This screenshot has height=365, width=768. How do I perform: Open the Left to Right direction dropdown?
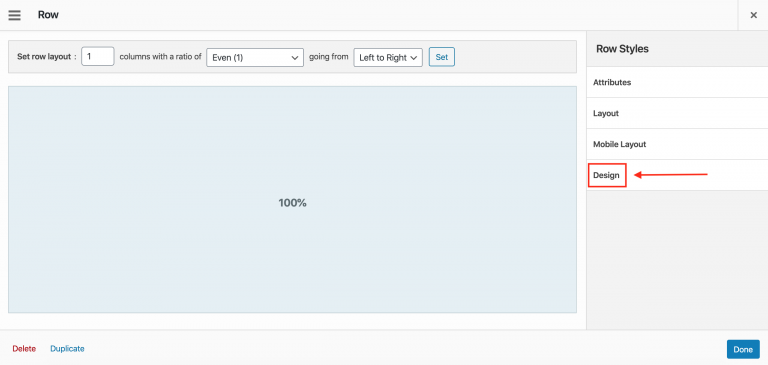tap(388, 57)
